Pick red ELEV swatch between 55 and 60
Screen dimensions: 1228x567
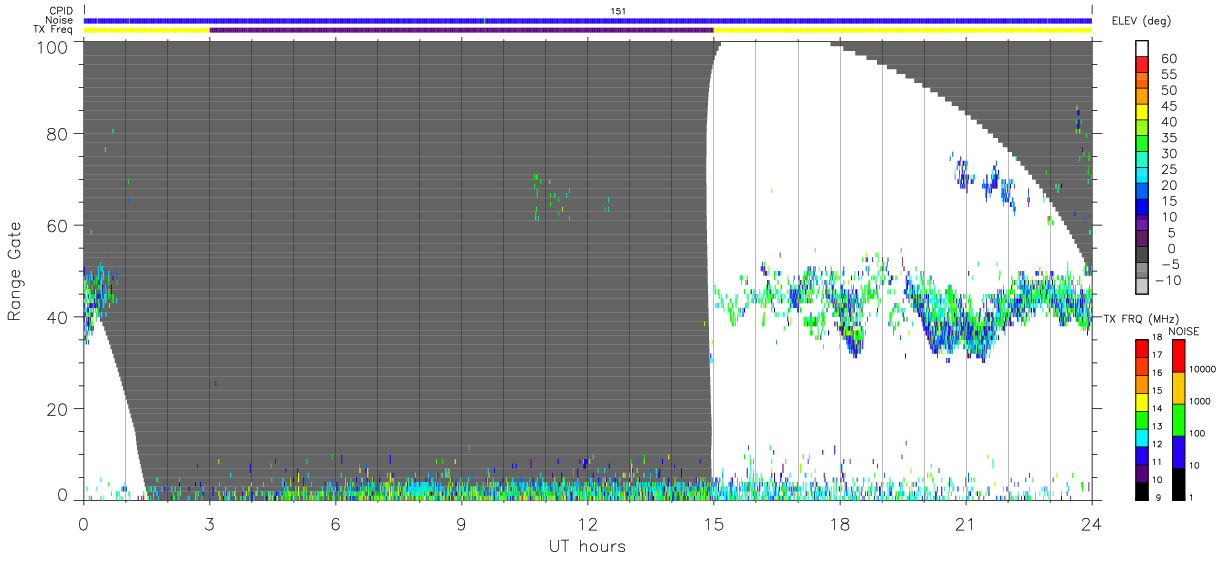[1143, 66]
